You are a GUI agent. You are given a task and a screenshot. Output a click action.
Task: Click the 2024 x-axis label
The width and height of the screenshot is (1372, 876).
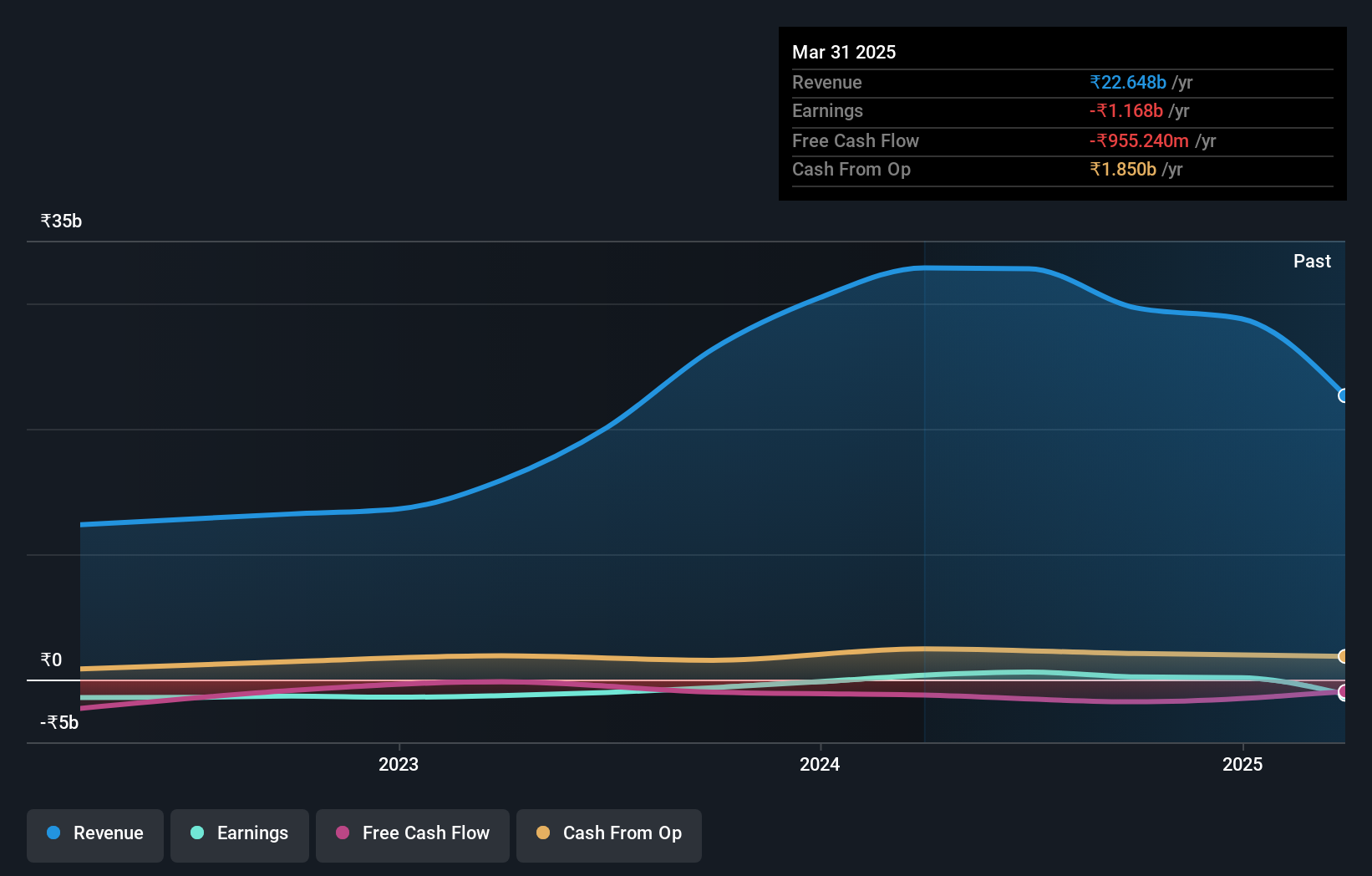820,764
